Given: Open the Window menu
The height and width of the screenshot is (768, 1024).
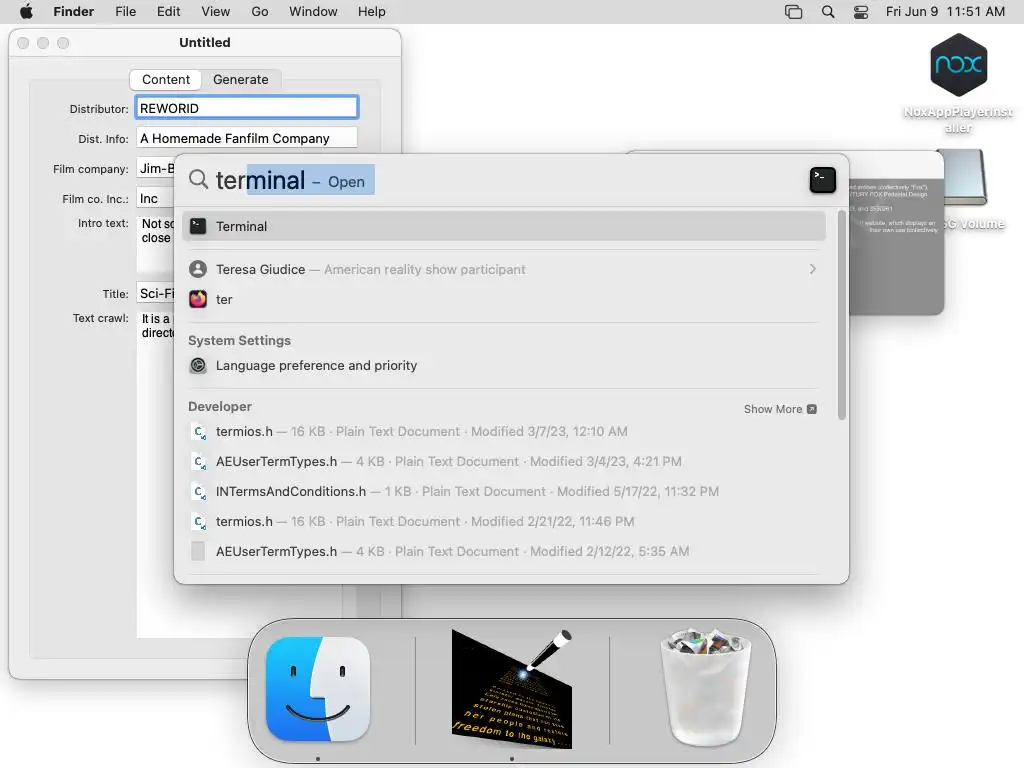Looking at the screenshot, I should tap(313, 12).
